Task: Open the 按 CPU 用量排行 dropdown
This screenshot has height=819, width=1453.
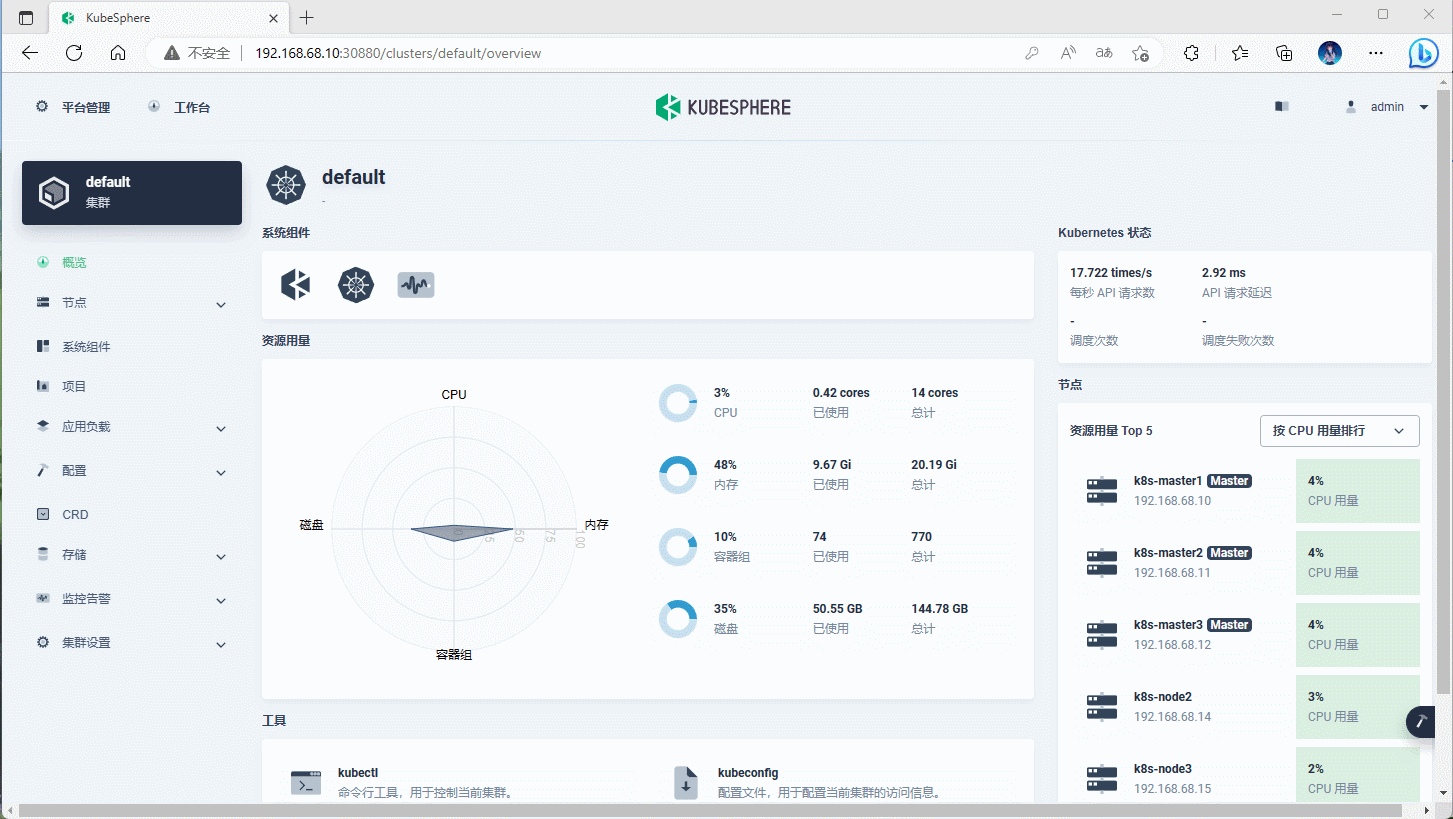Action: point(1339,431)
